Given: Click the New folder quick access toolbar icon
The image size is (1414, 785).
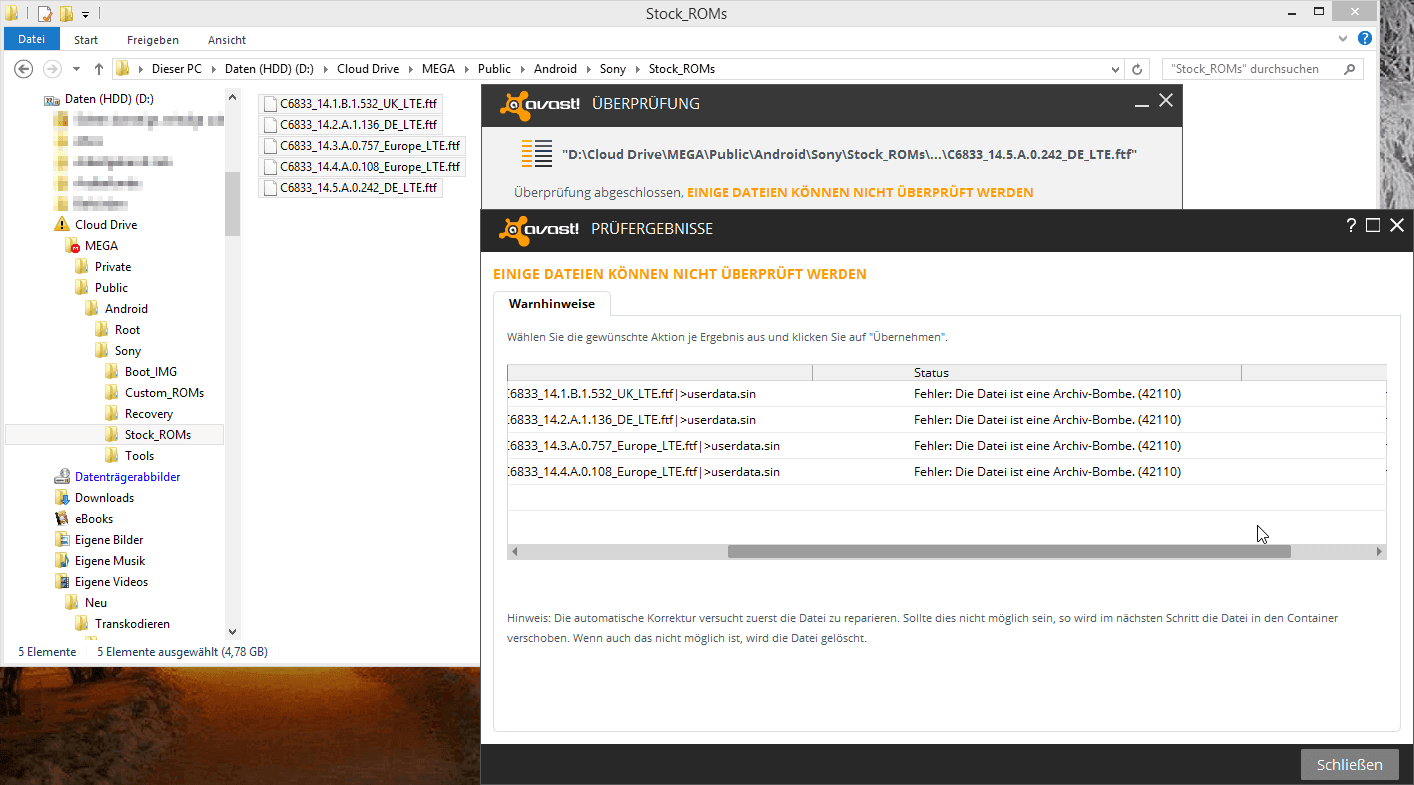Looking at the screenshot, I should coord(66,14).
